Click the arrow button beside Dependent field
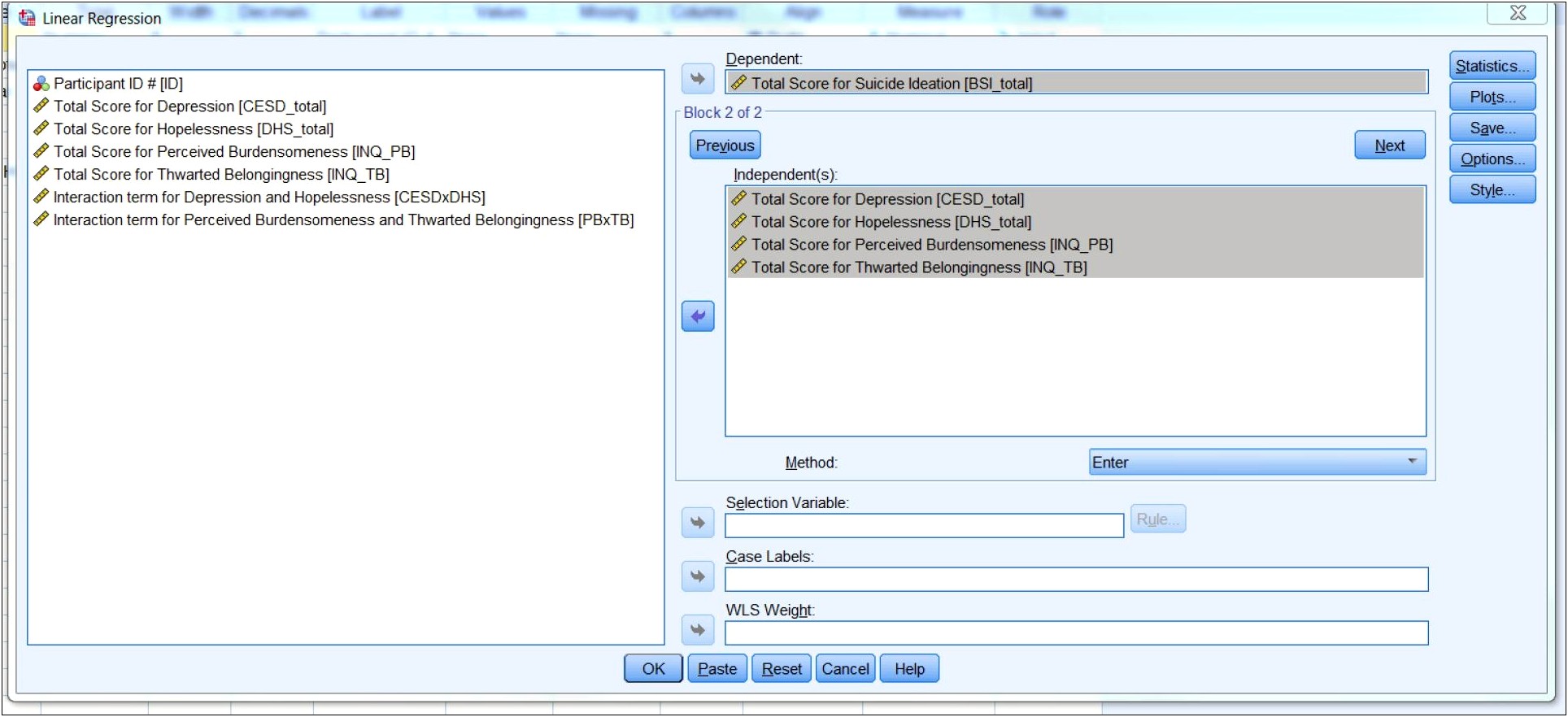Screen dimensions: 1568x717 698,79
